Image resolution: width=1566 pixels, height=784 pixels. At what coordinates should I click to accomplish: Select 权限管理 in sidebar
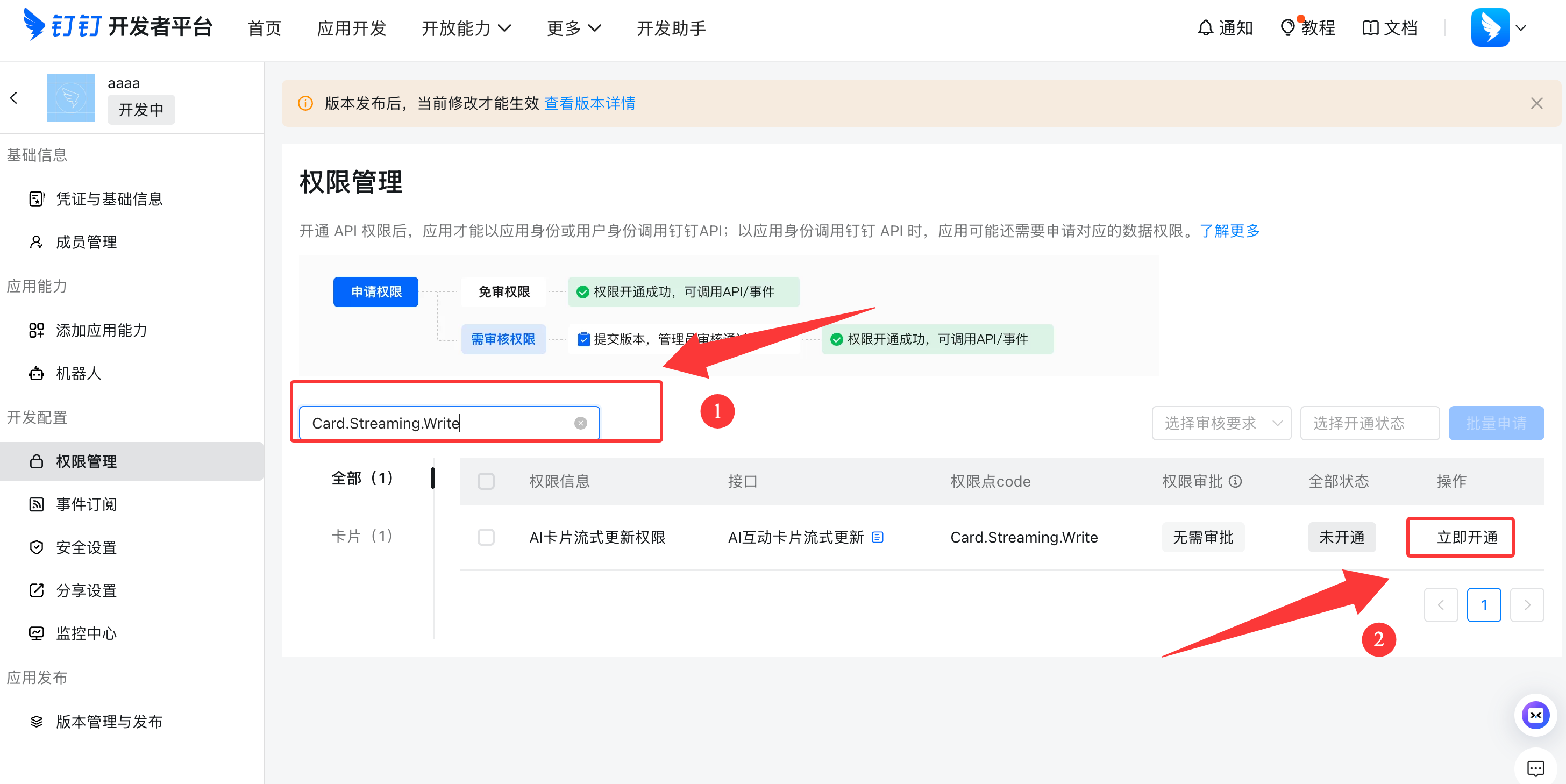click(131, 461)
